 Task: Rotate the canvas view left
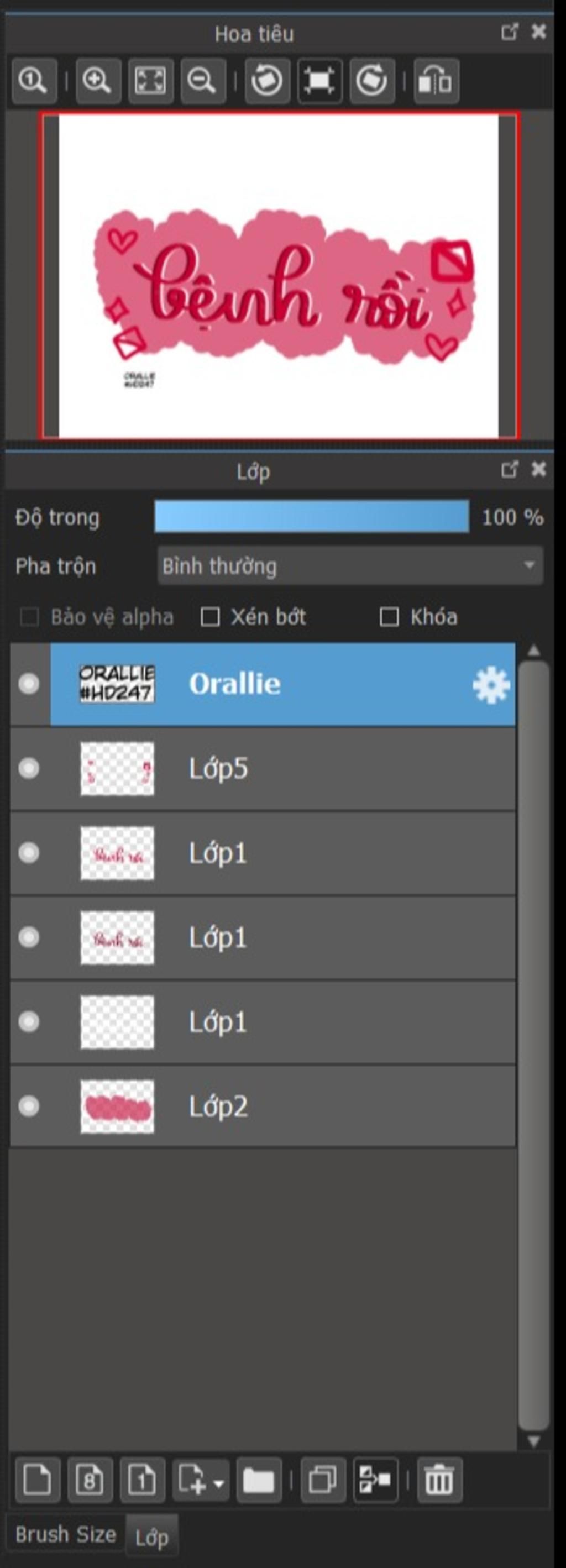[267, 80]
